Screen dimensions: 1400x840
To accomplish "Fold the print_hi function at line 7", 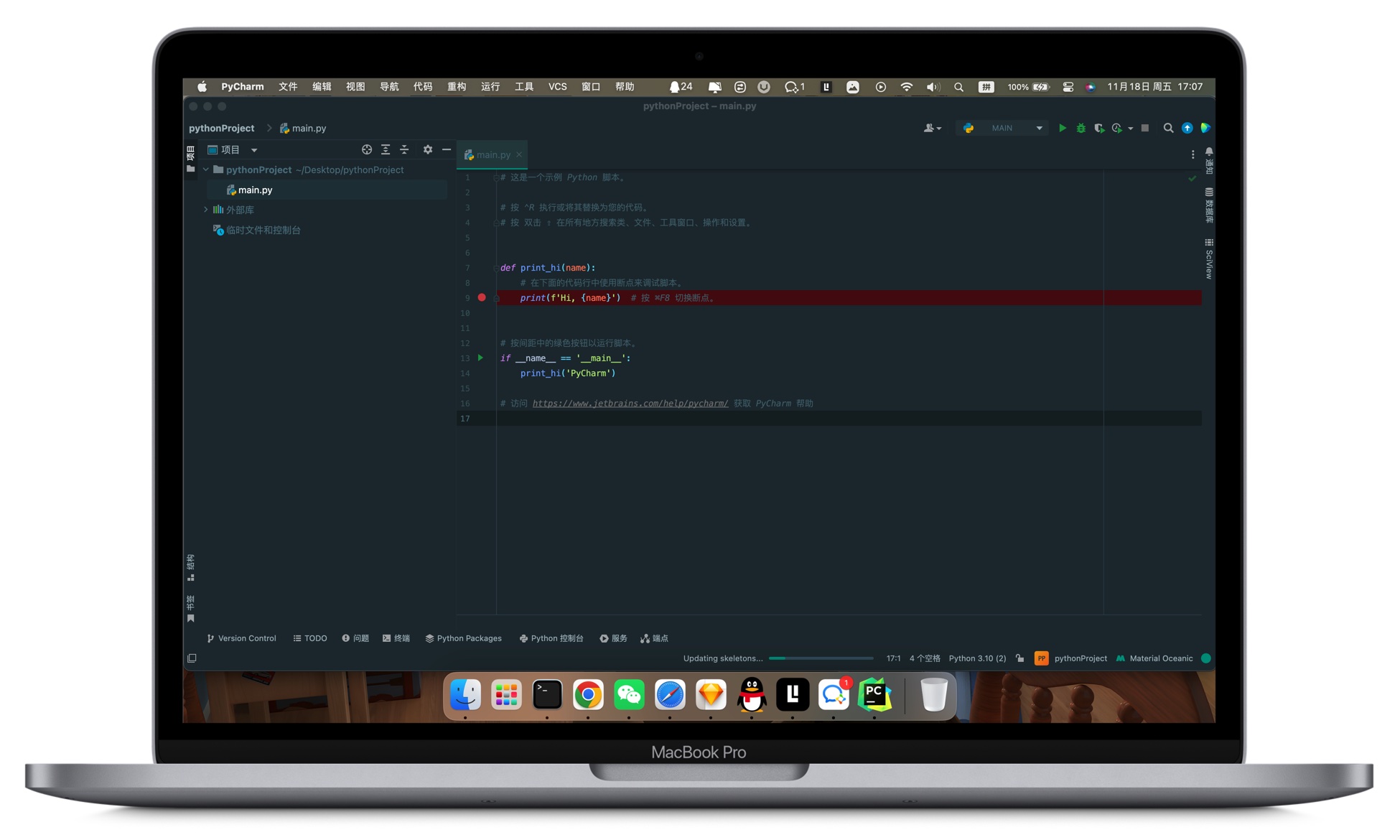I will coord(495,268).
